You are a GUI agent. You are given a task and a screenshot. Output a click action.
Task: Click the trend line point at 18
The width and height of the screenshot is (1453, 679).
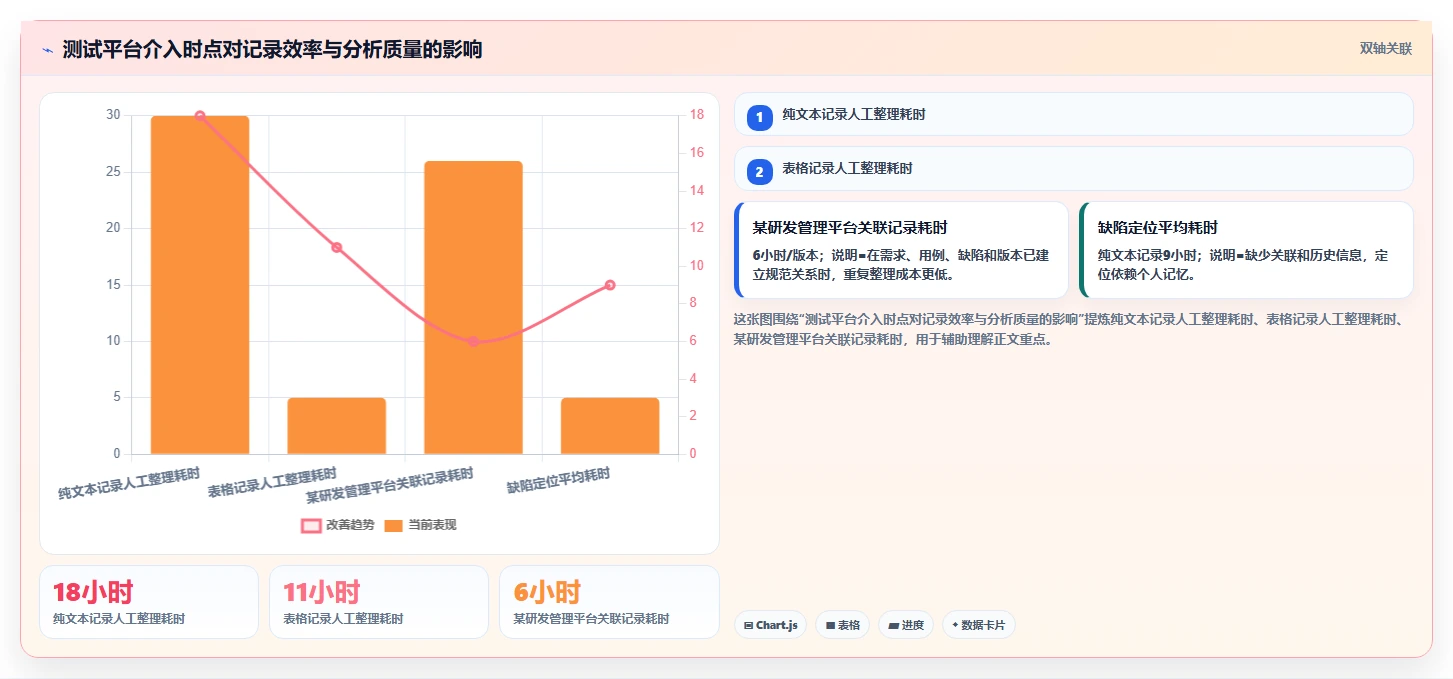(x=200, y=116)
